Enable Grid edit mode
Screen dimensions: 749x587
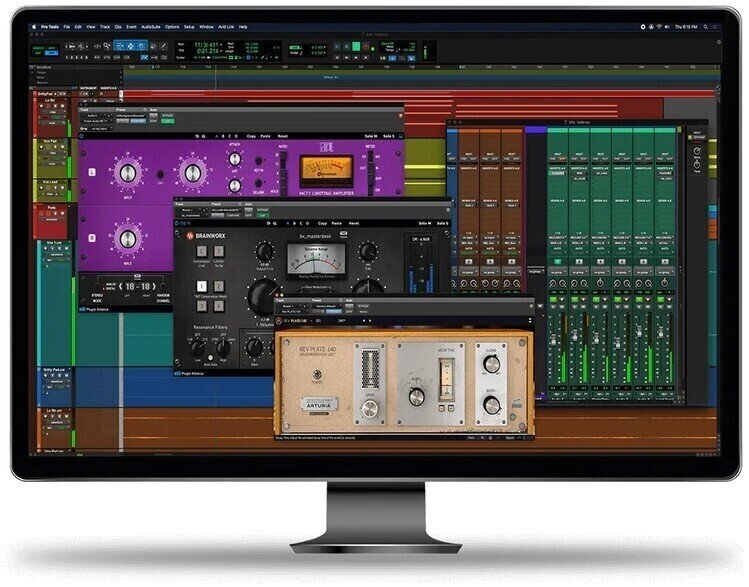(52, 53)
